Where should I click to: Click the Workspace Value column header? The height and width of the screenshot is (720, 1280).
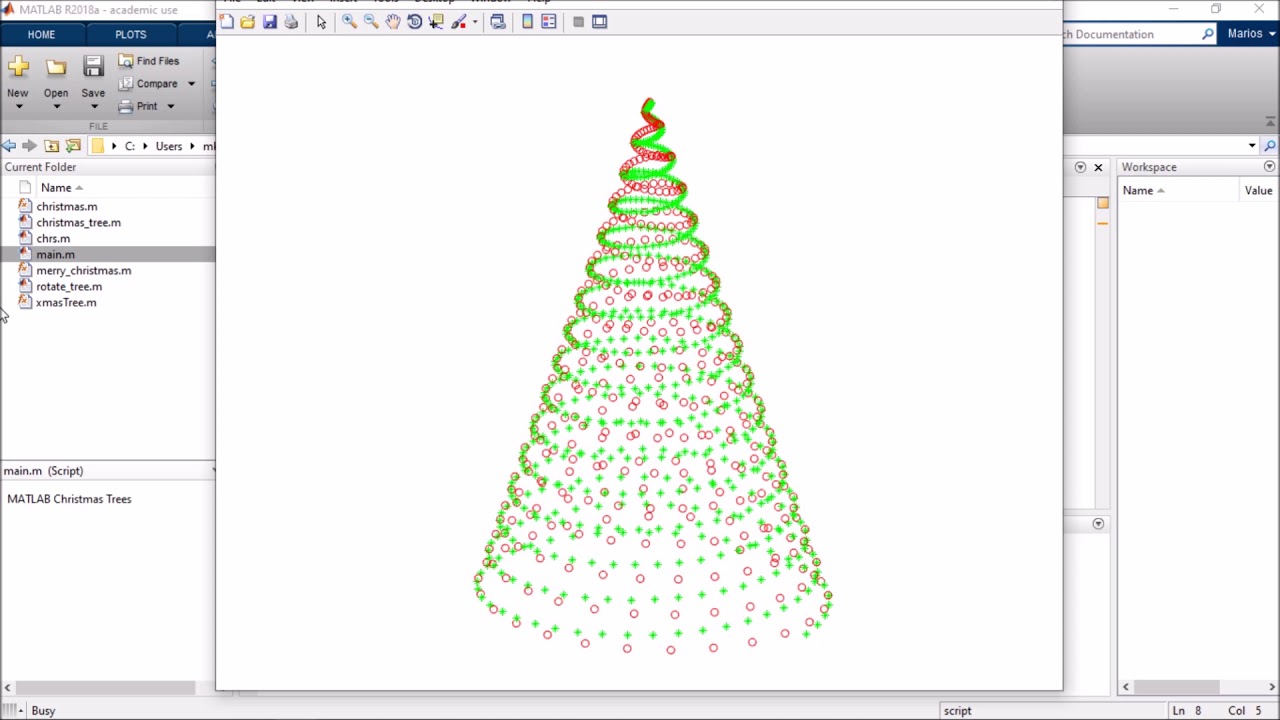(1259, 191)
